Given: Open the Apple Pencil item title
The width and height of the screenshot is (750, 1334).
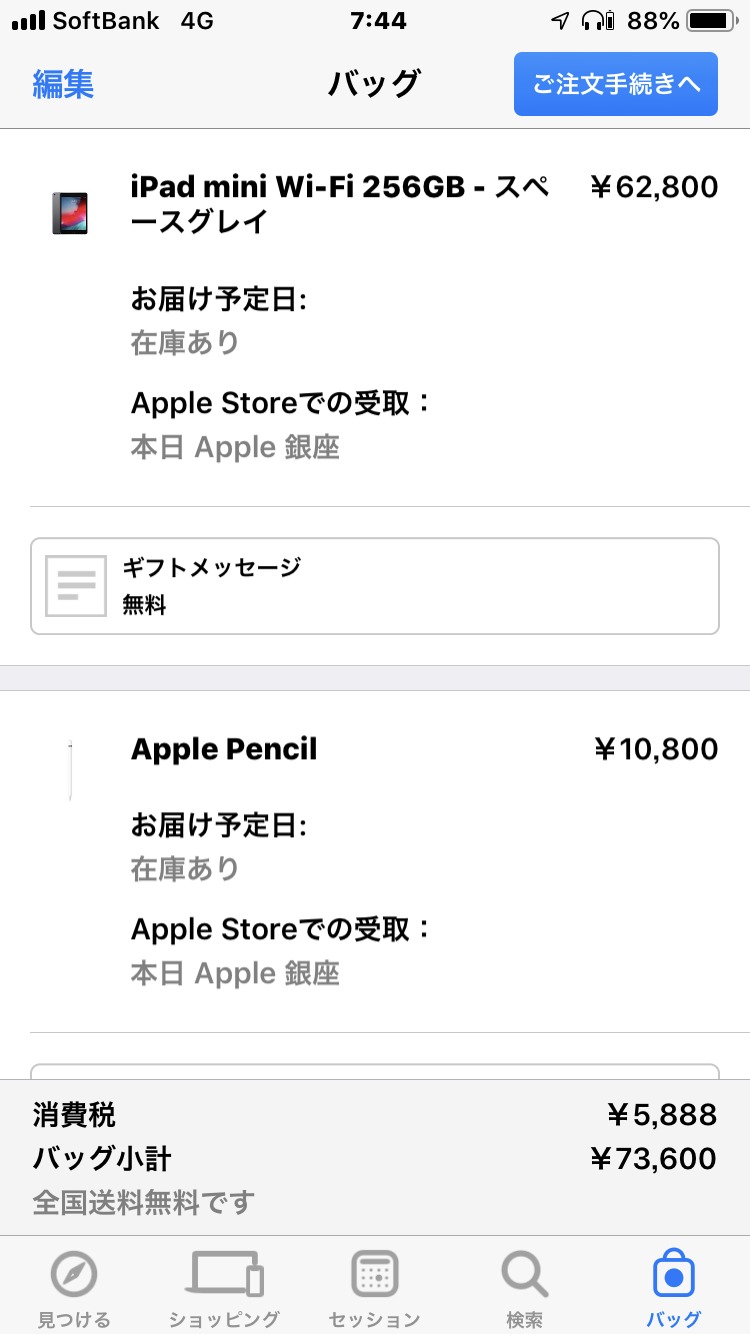Looking at the screenshot, I should point(224,749).
